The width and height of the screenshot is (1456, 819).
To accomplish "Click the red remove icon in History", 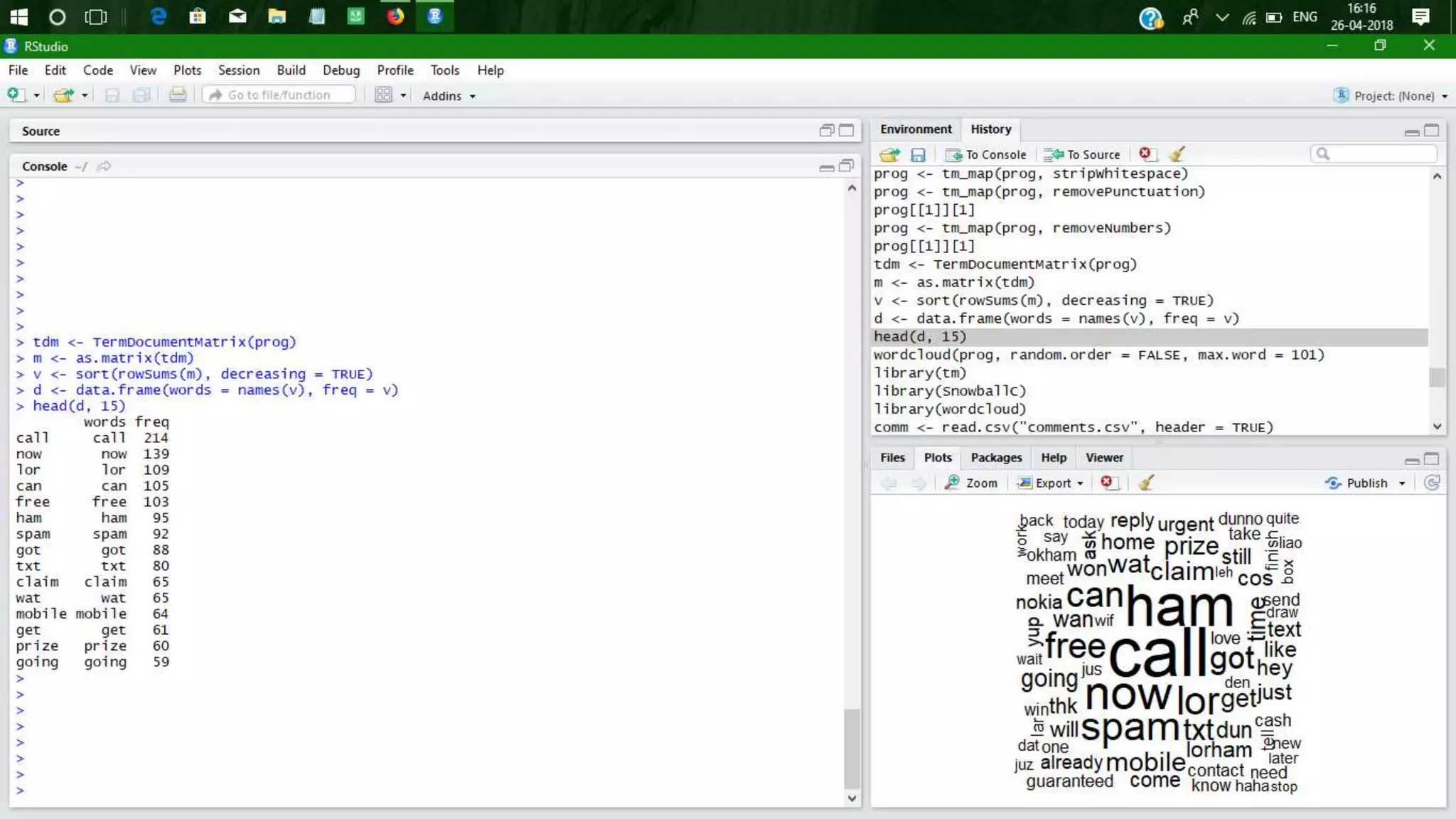I will 1145,154.
